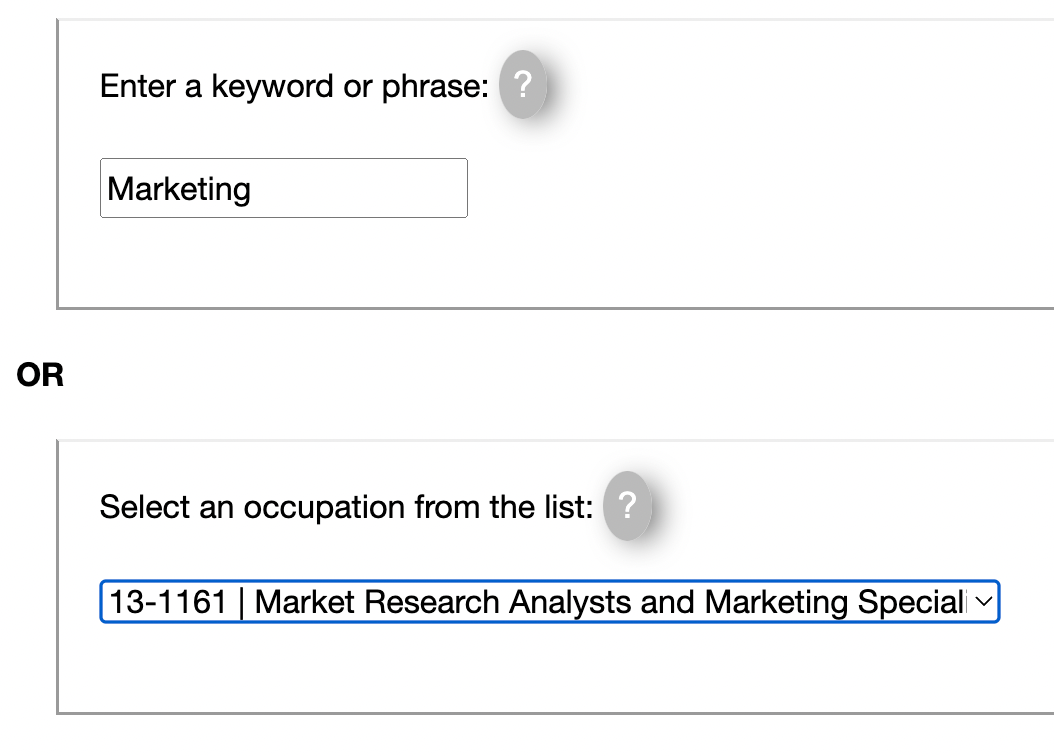This screenshot has width=1054, height=756.
Task: Focus the text box containing Marketing
Action: click(283, 188)
